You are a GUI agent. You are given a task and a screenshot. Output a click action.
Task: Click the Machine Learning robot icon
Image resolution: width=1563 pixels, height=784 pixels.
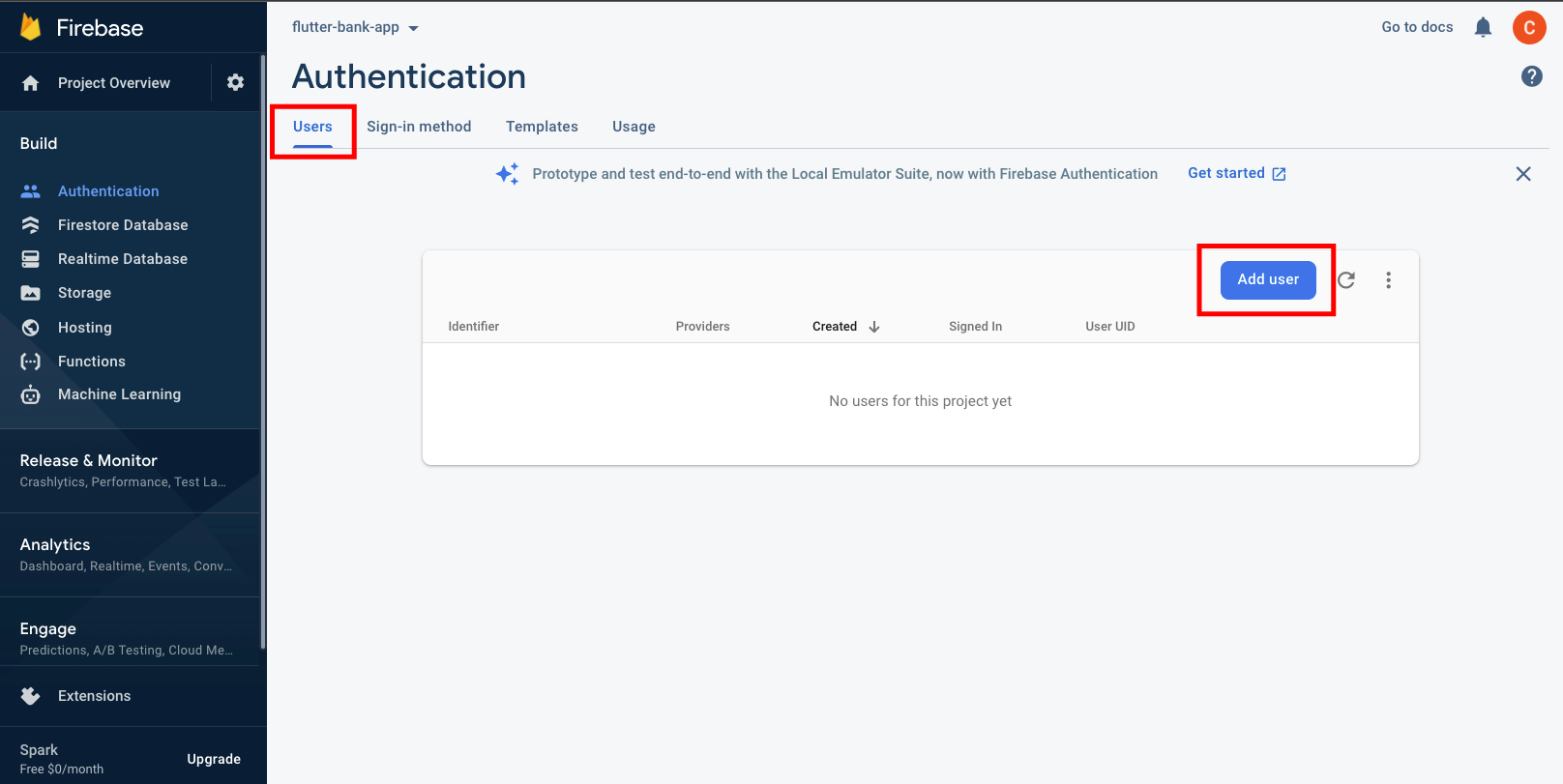click(x=31, y=394)
